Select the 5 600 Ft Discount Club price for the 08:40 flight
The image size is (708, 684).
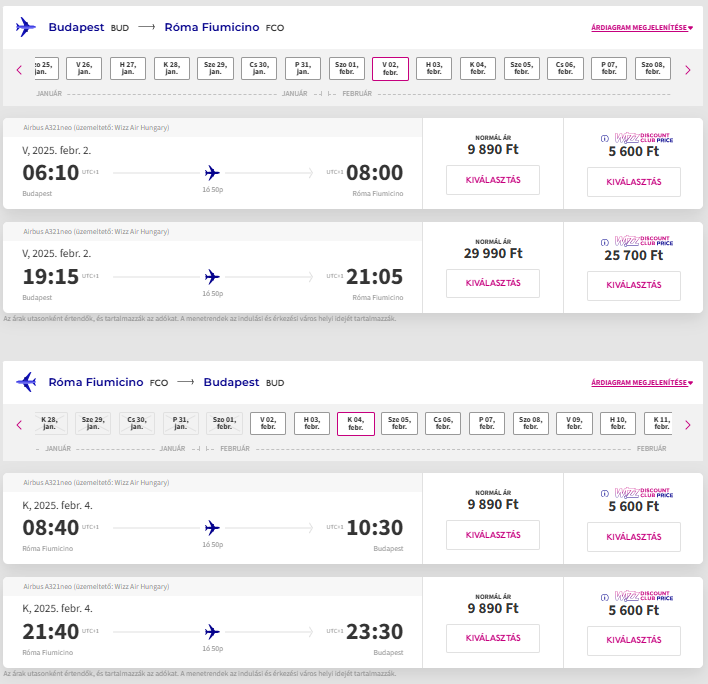634,536
